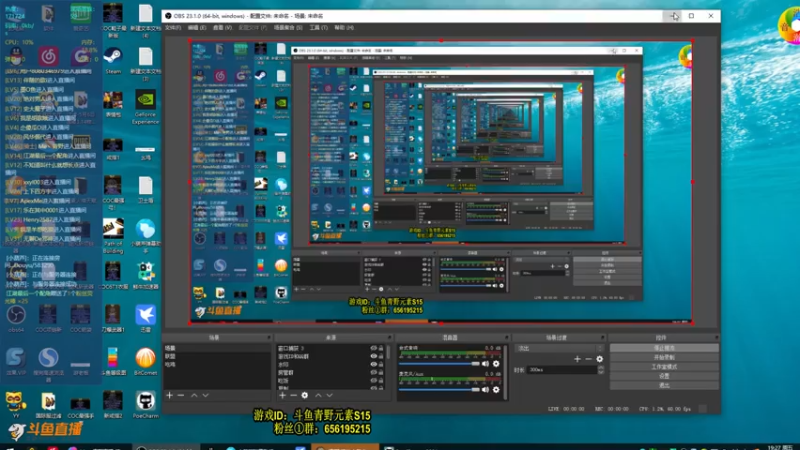The image size is (800, 450).
Task: Remove the selected source with the minus icon
Action: 293,395
